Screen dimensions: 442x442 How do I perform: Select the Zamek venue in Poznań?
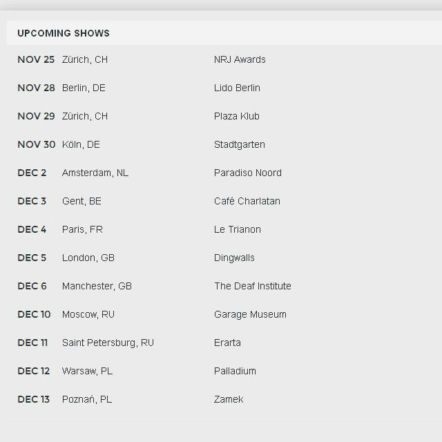(x=229, y=400)
